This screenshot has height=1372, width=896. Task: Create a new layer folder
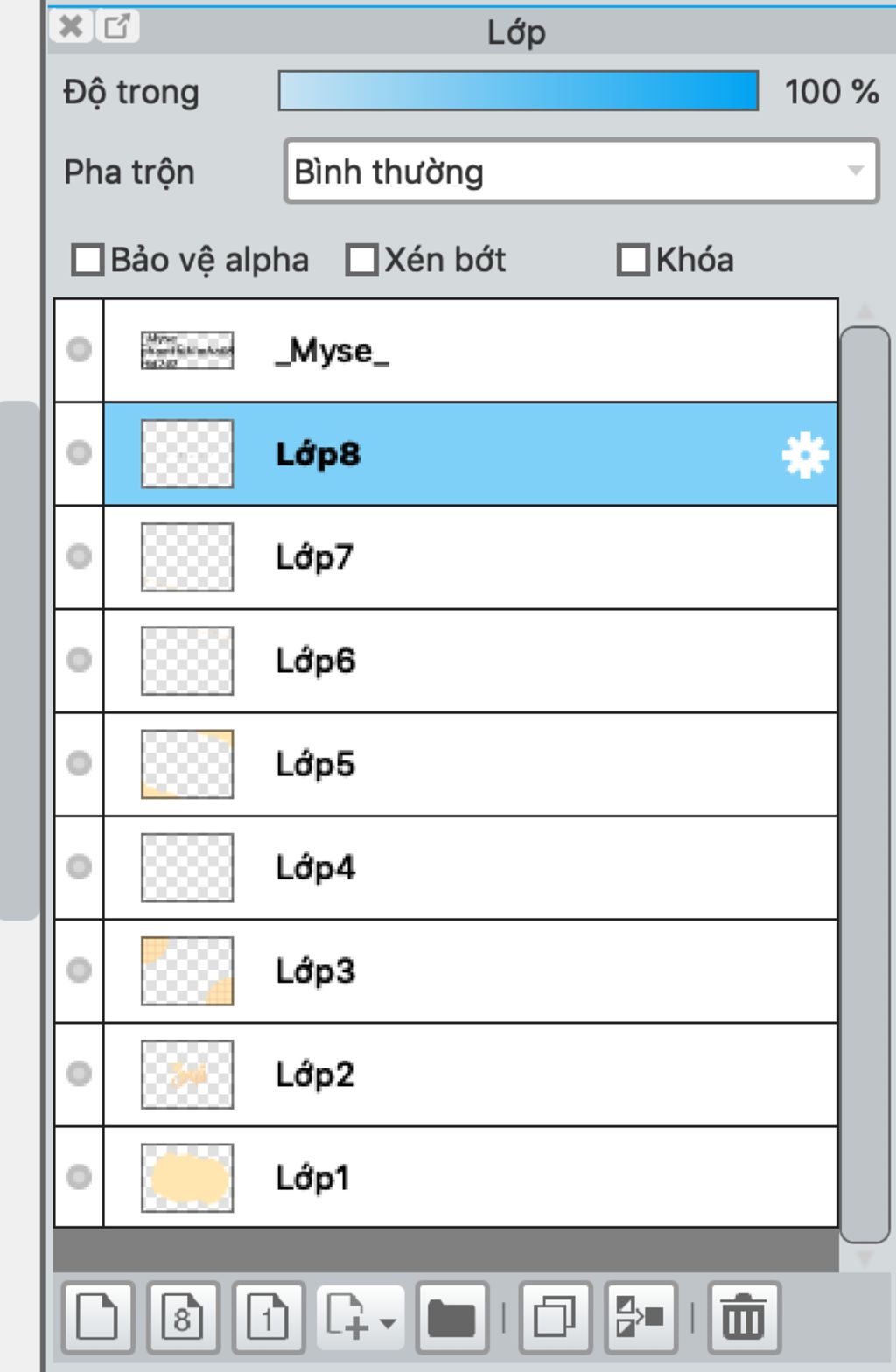451,1317
